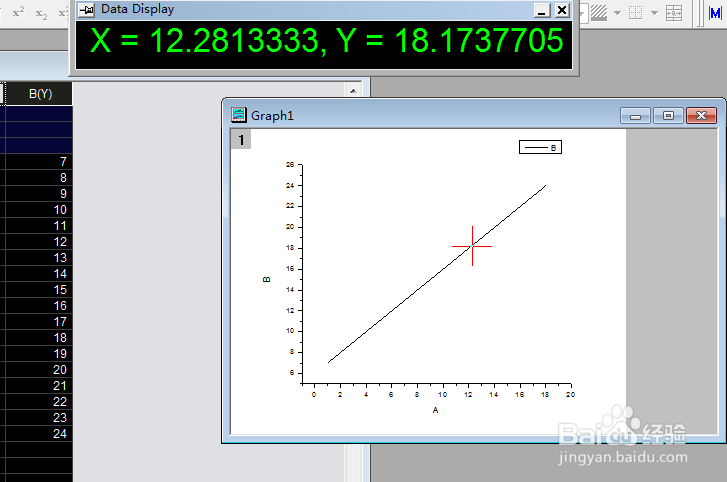Click the red crosshair data reader cursor

[472, 246]
